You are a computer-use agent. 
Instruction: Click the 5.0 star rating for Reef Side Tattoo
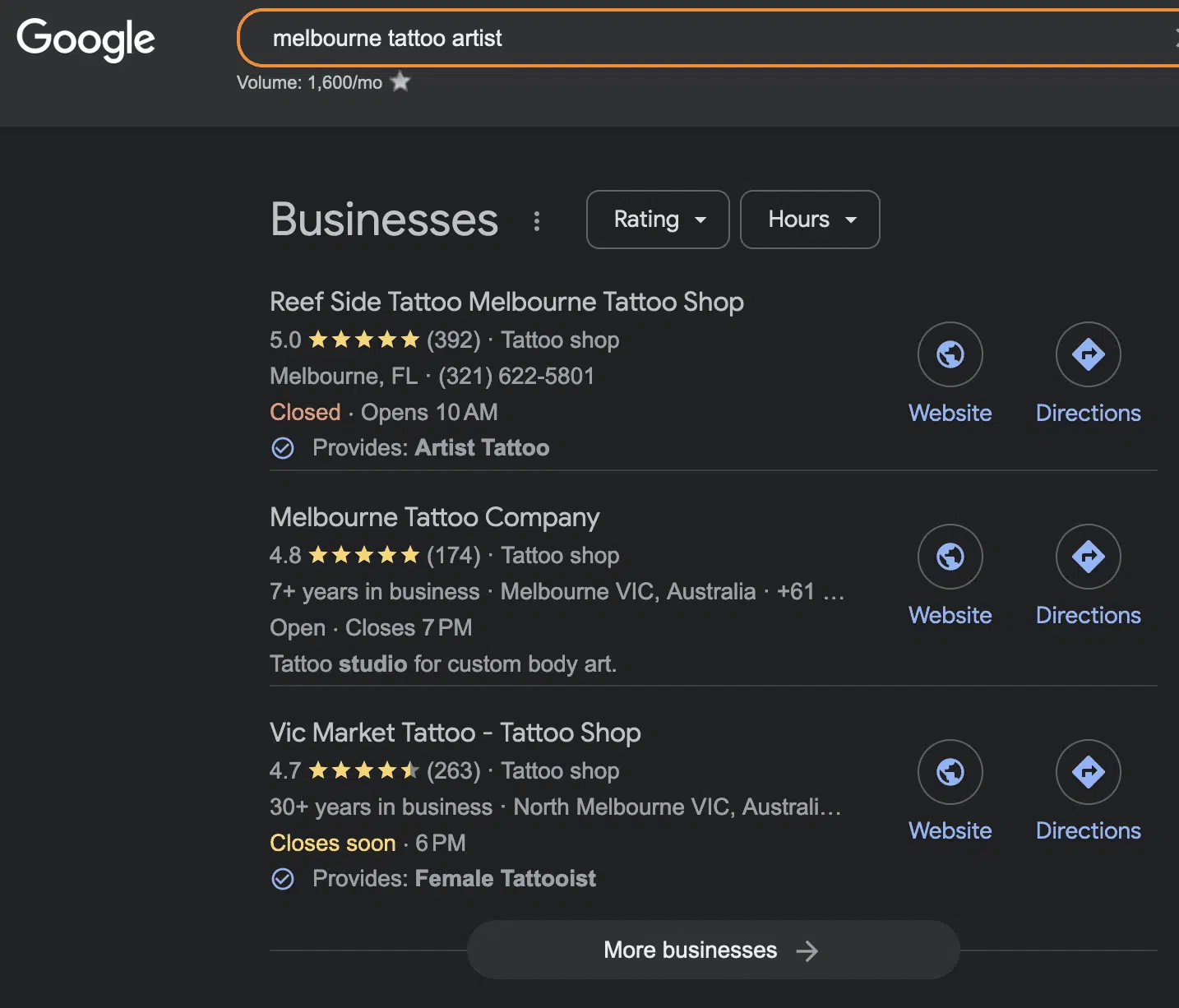(364, 340)
